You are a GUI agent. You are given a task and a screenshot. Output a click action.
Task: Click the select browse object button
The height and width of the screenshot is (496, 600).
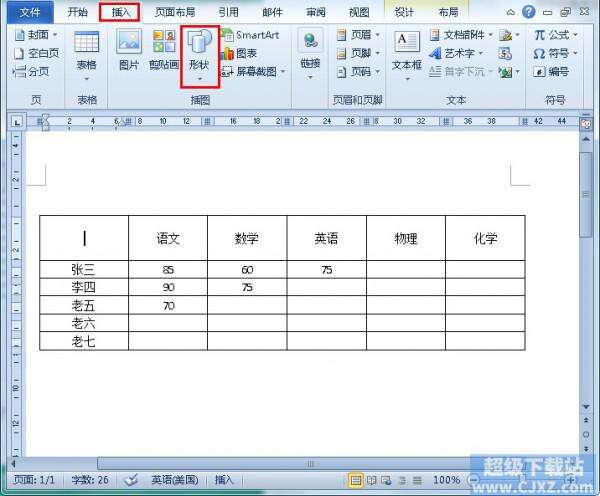click(x=586, y=435)
